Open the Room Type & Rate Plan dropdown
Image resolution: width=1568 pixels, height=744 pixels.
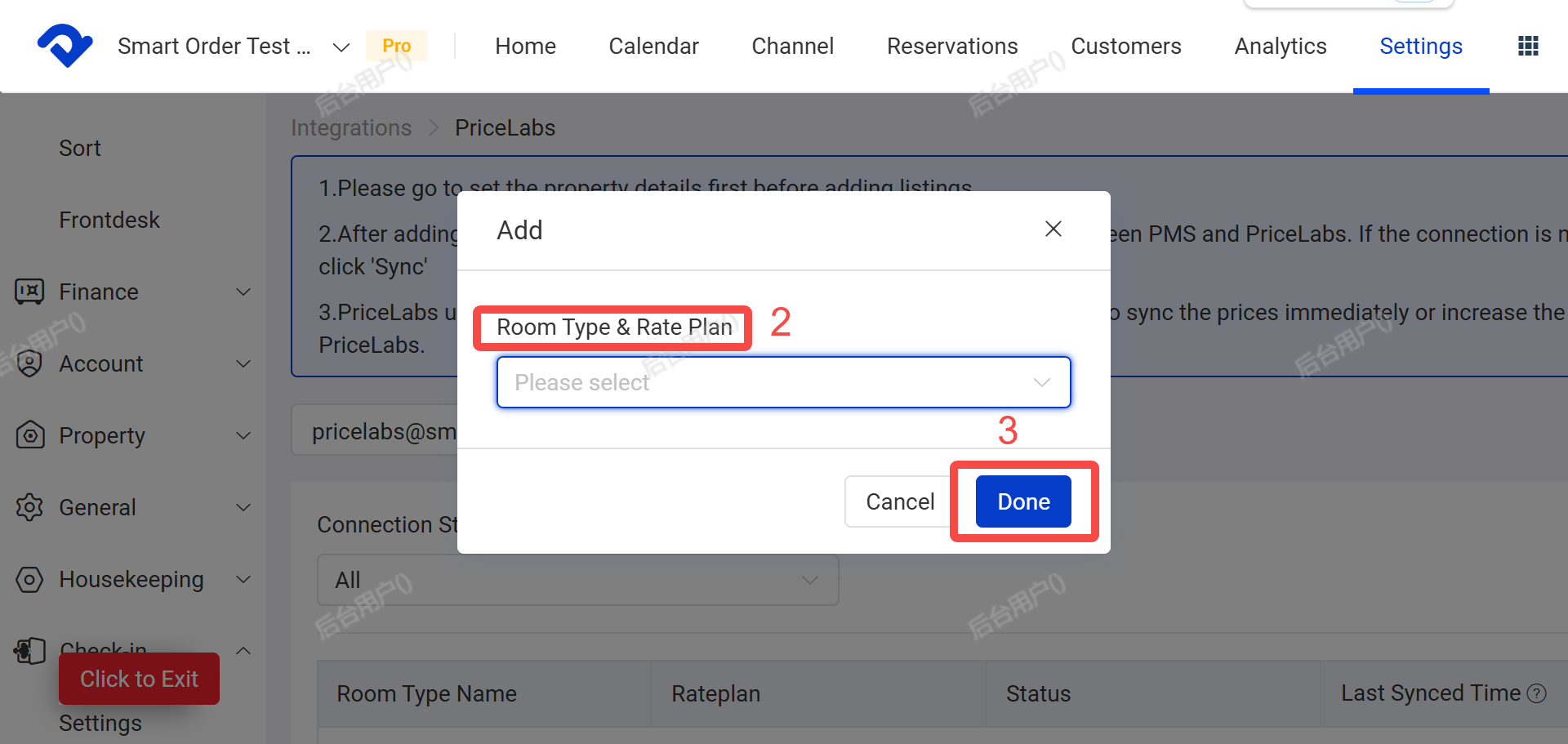(x=783, y=382)
